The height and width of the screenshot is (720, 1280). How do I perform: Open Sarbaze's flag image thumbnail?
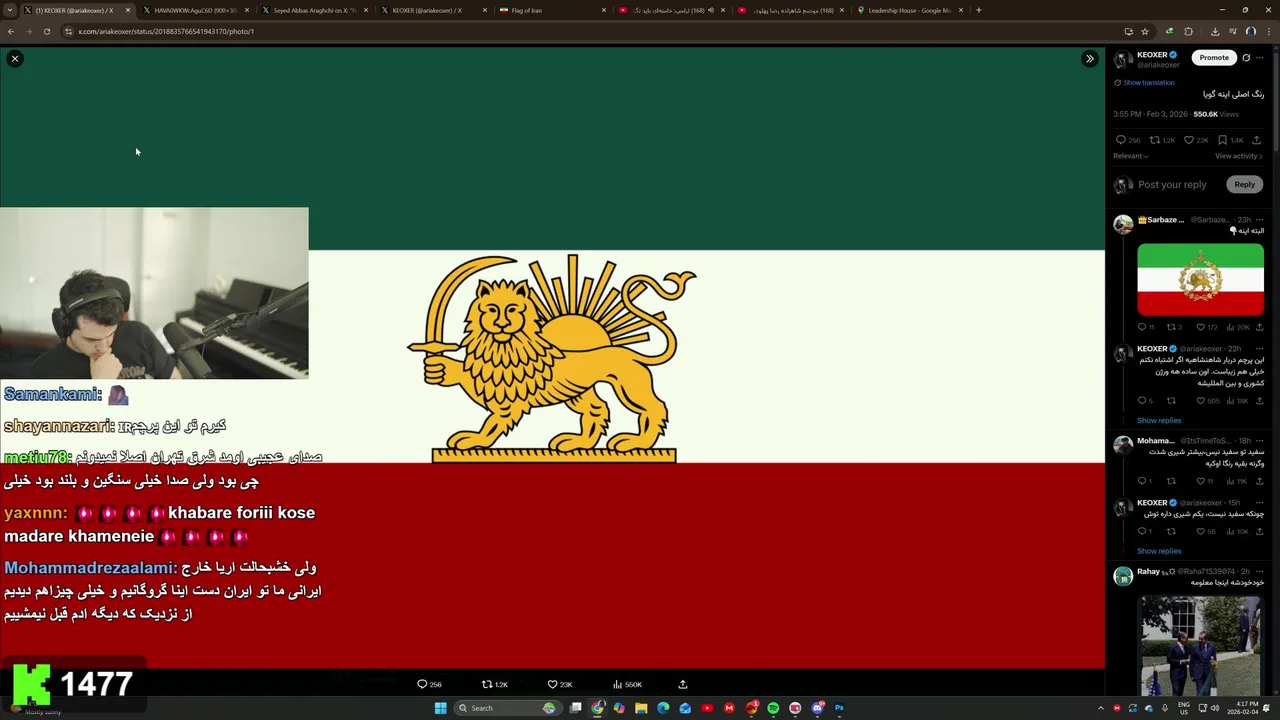(x=1200, y=279)
